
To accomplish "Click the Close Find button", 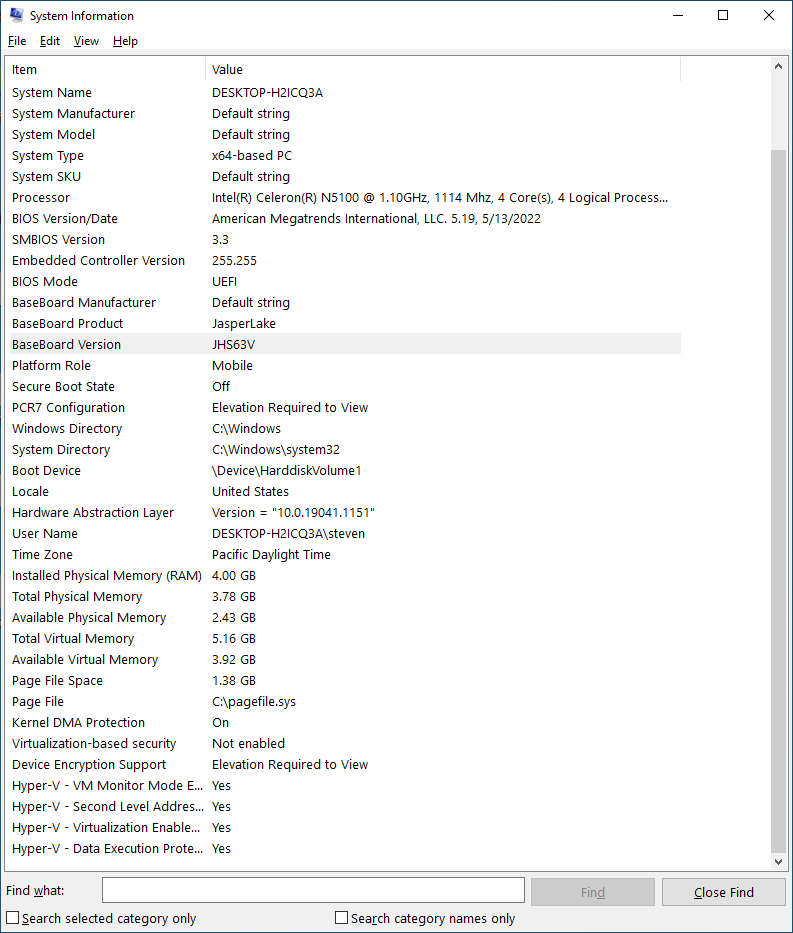I will tap(724, 892).
